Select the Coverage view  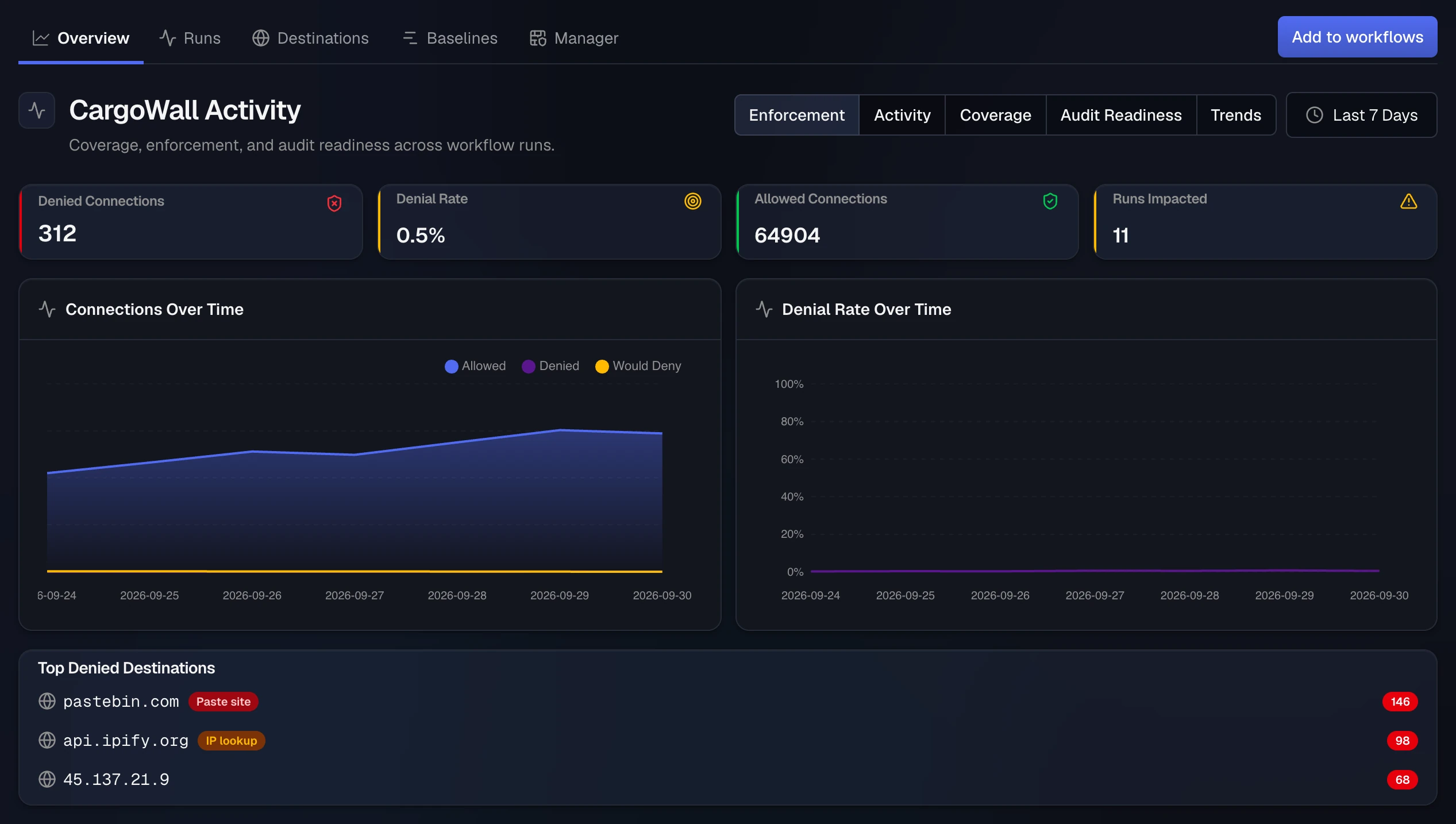coord(996,115)
